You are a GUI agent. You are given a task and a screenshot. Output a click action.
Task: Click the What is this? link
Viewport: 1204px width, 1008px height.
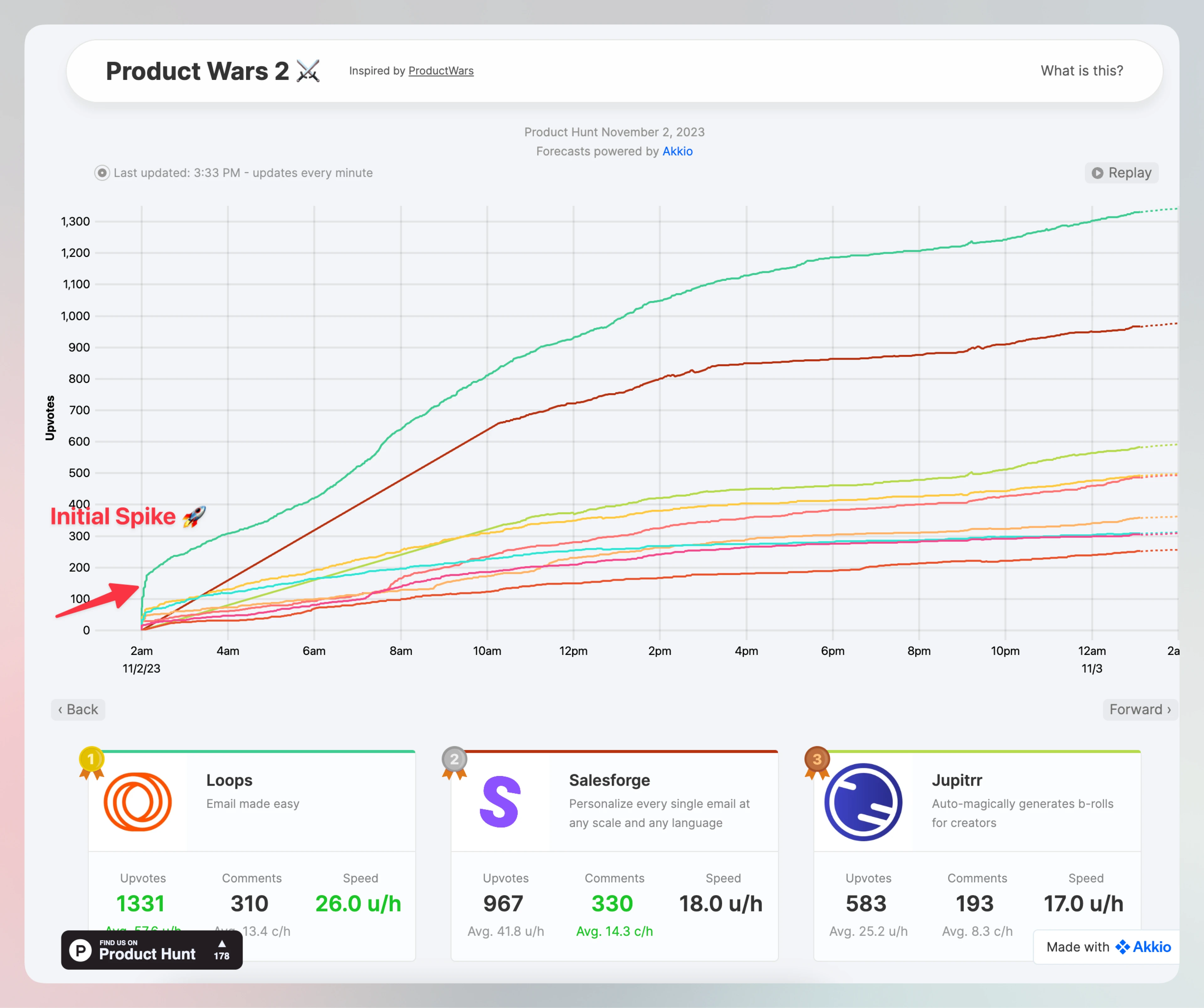1082,71
